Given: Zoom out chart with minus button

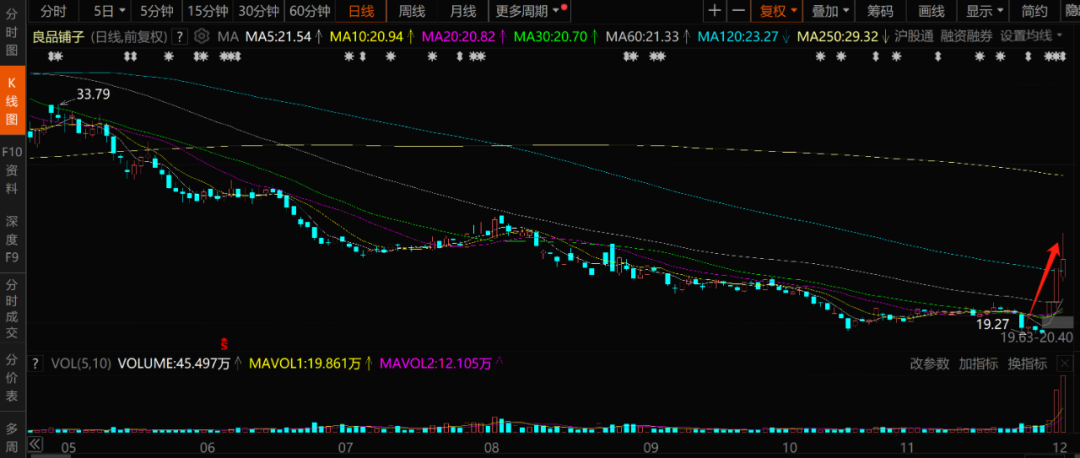Looking at the screenshot, I should 738,10.
